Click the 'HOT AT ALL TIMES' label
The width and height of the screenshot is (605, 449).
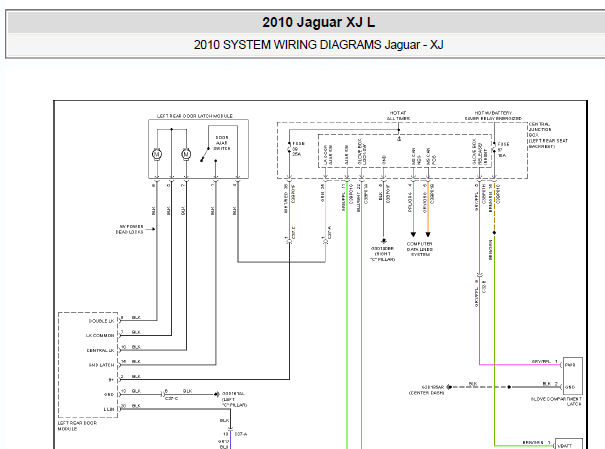pos(399,116)
